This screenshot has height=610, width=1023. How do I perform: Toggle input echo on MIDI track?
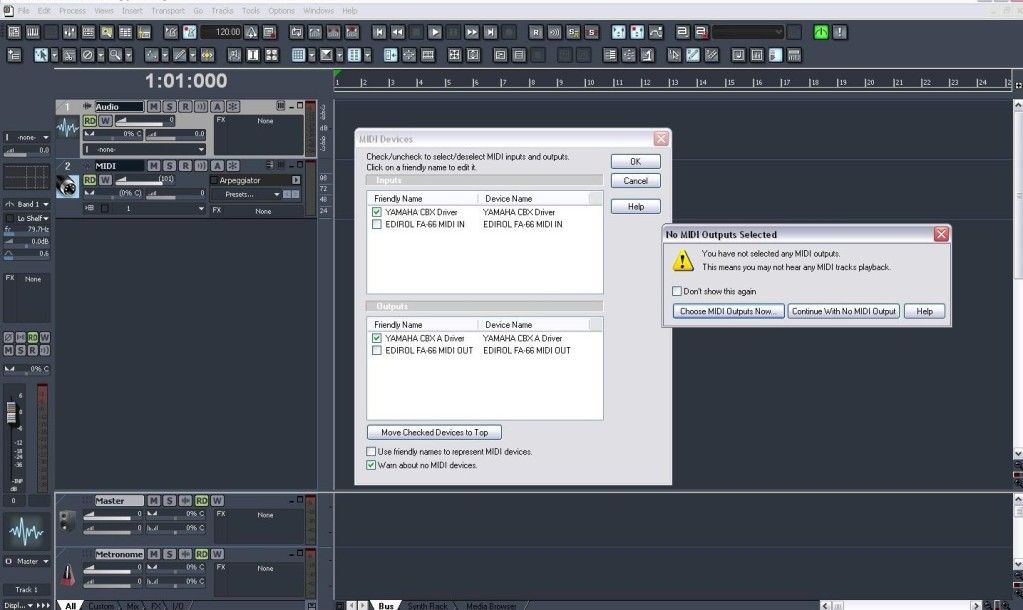tap(200, 165)
